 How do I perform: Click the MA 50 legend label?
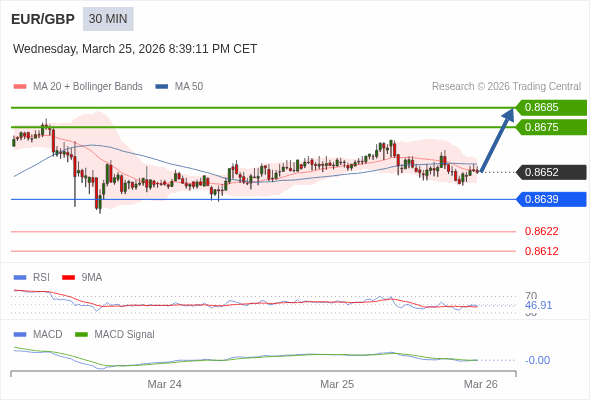[189, 87]
